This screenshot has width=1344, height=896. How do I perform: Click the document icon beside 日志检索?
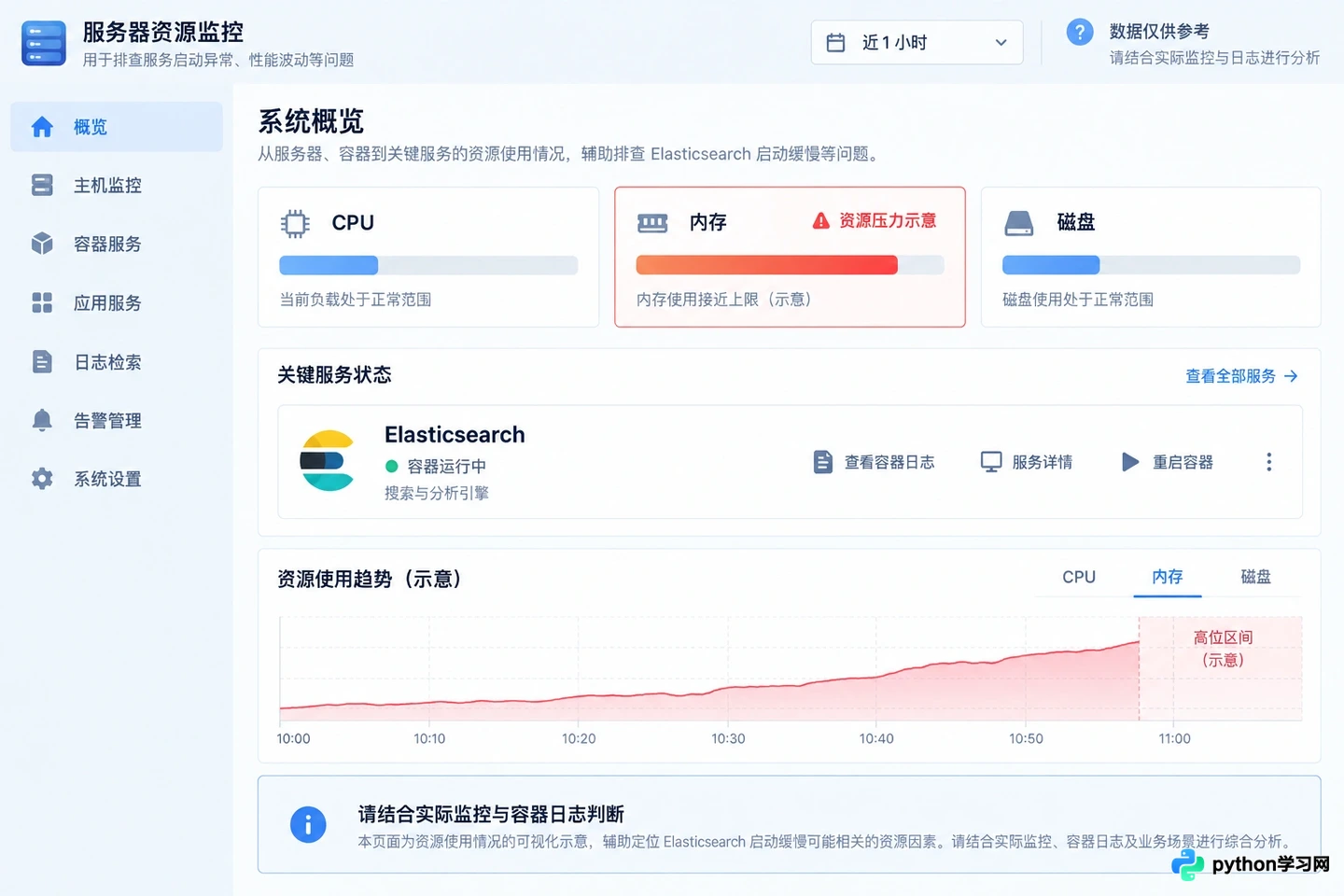[x=42, y=361]
